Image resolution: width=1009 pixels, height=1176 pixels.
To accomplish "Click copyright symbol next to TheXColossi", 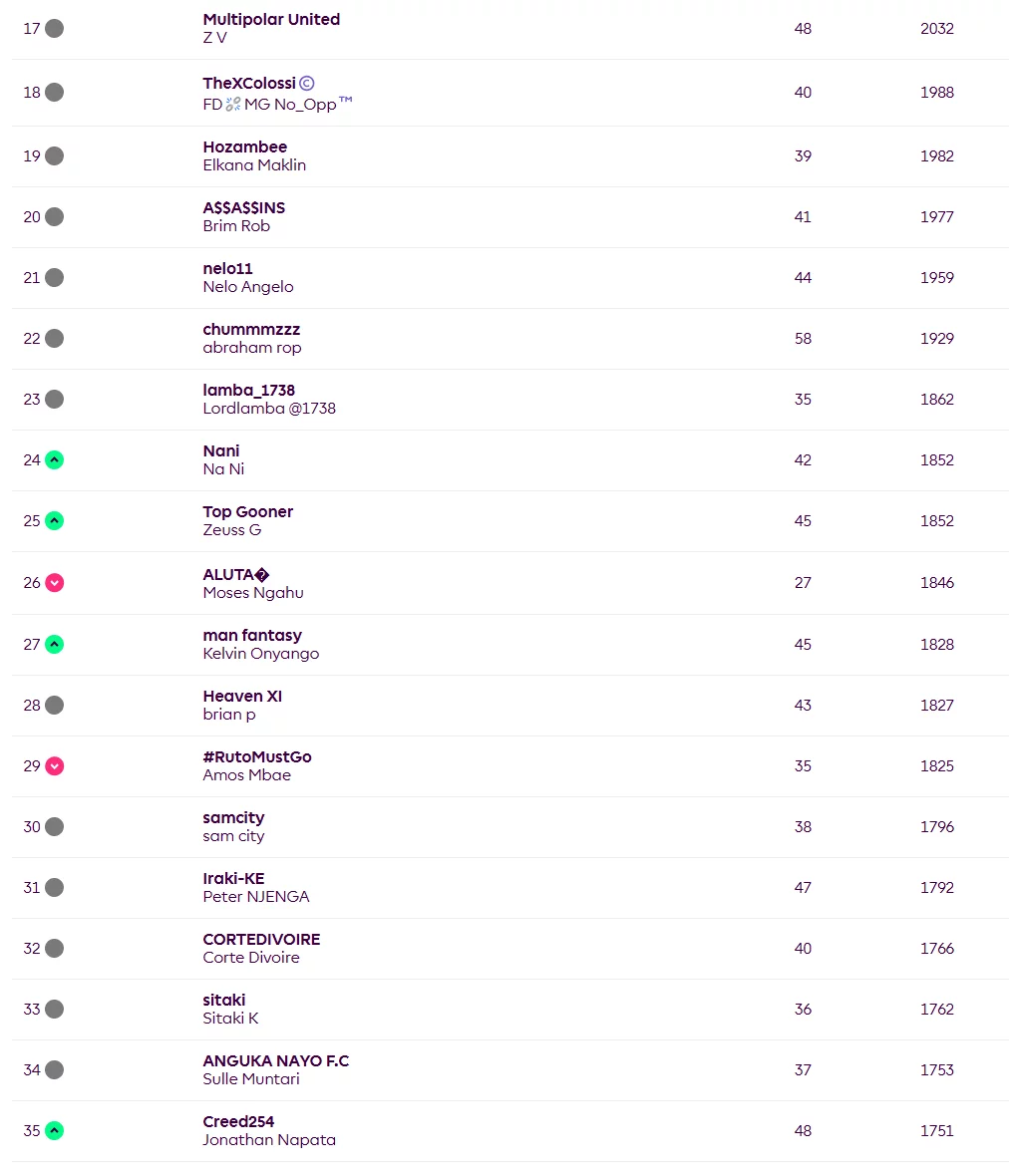I will (x=307, y=84).
